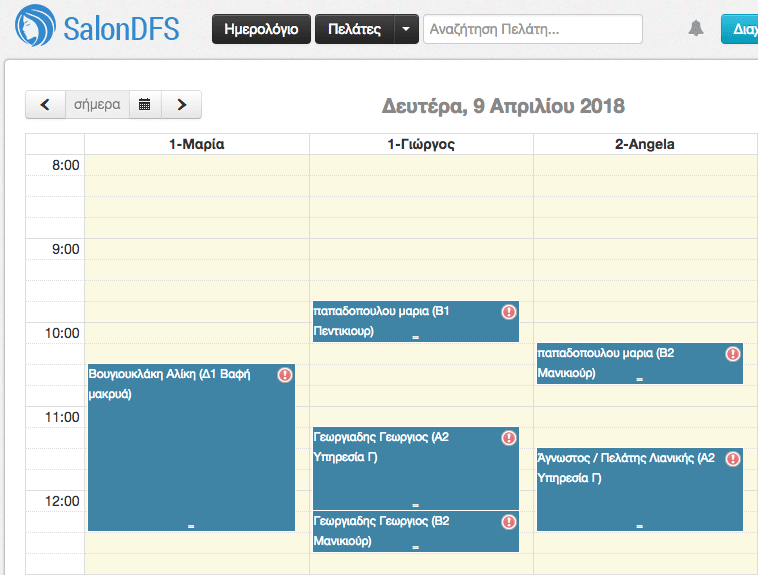Click alert icon on Γεωργιαδης Γεωργιος Β2 Μανικιούρ
The width and height of the screenshot is (758, 575).
click(509, 522)
